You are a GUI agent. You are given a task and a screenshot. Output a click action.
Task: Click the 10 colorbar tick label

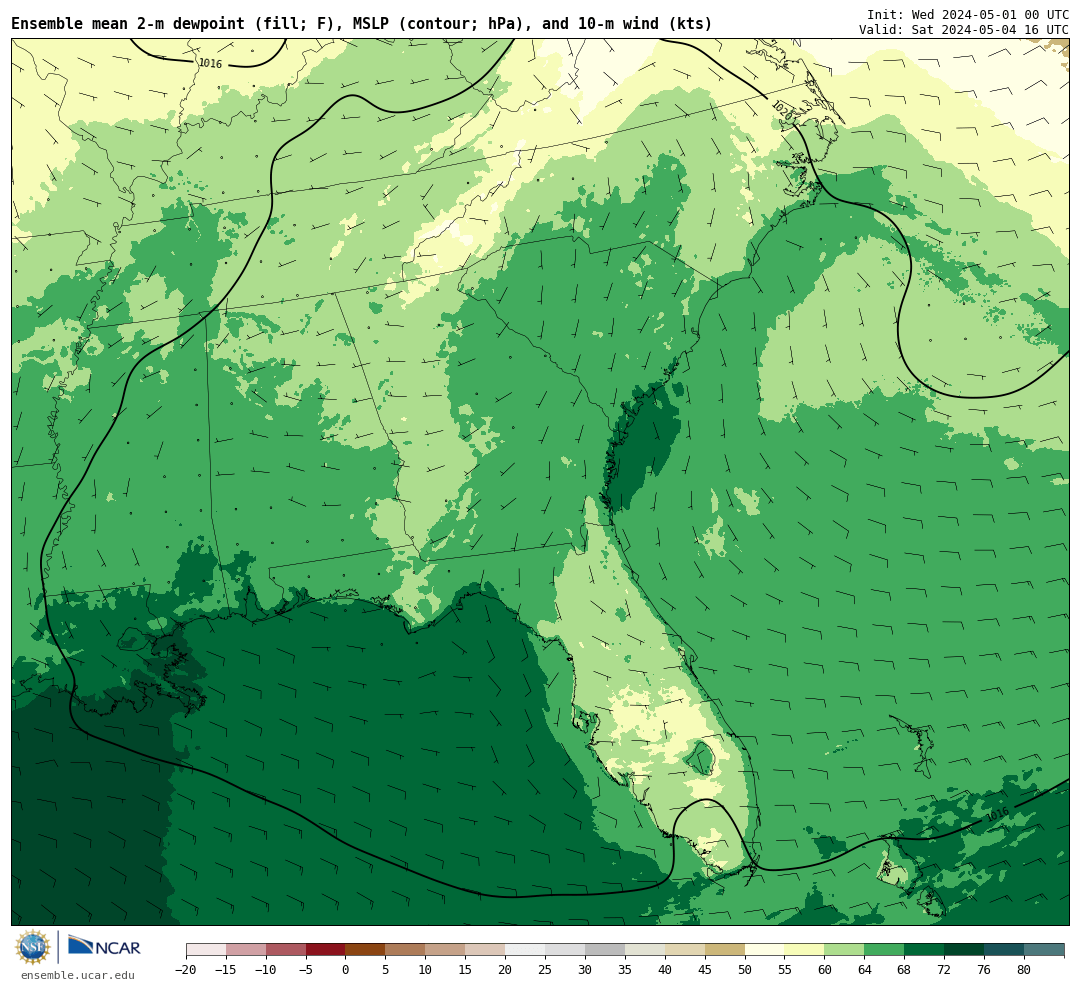pyautogui.click(x=426, y=970)
